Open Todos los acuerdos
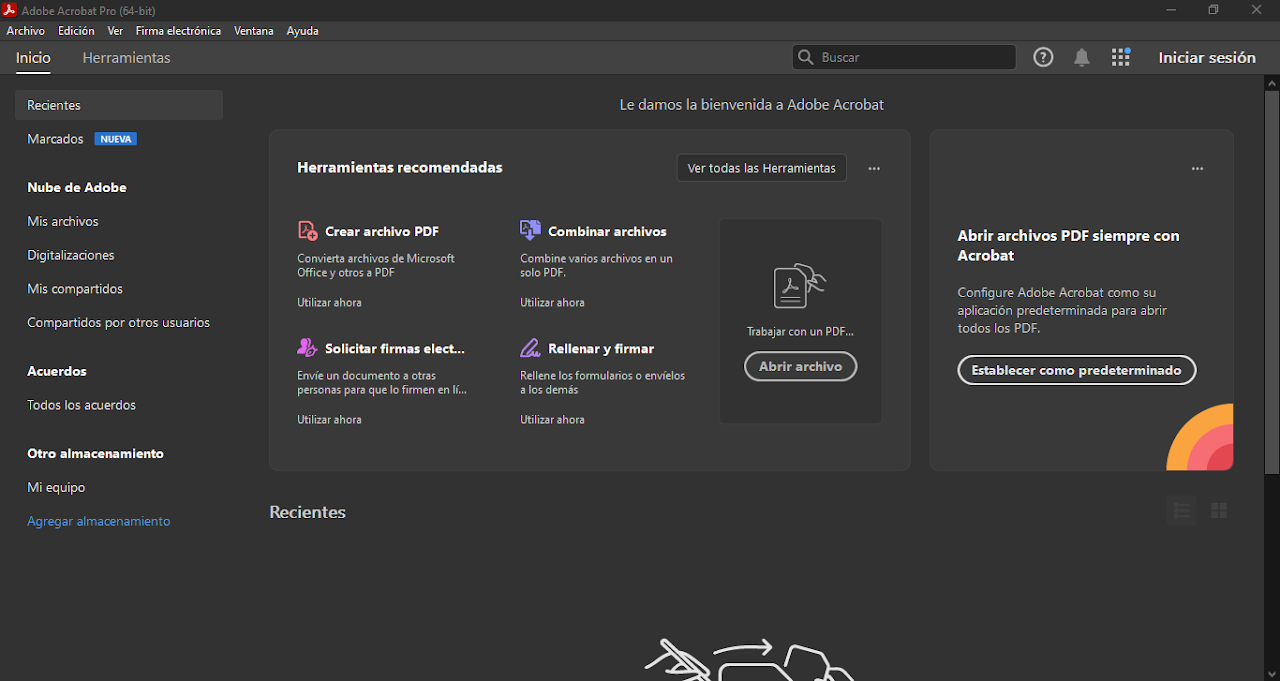This screenshot has width=1280, height=681. tap(81, 405)
